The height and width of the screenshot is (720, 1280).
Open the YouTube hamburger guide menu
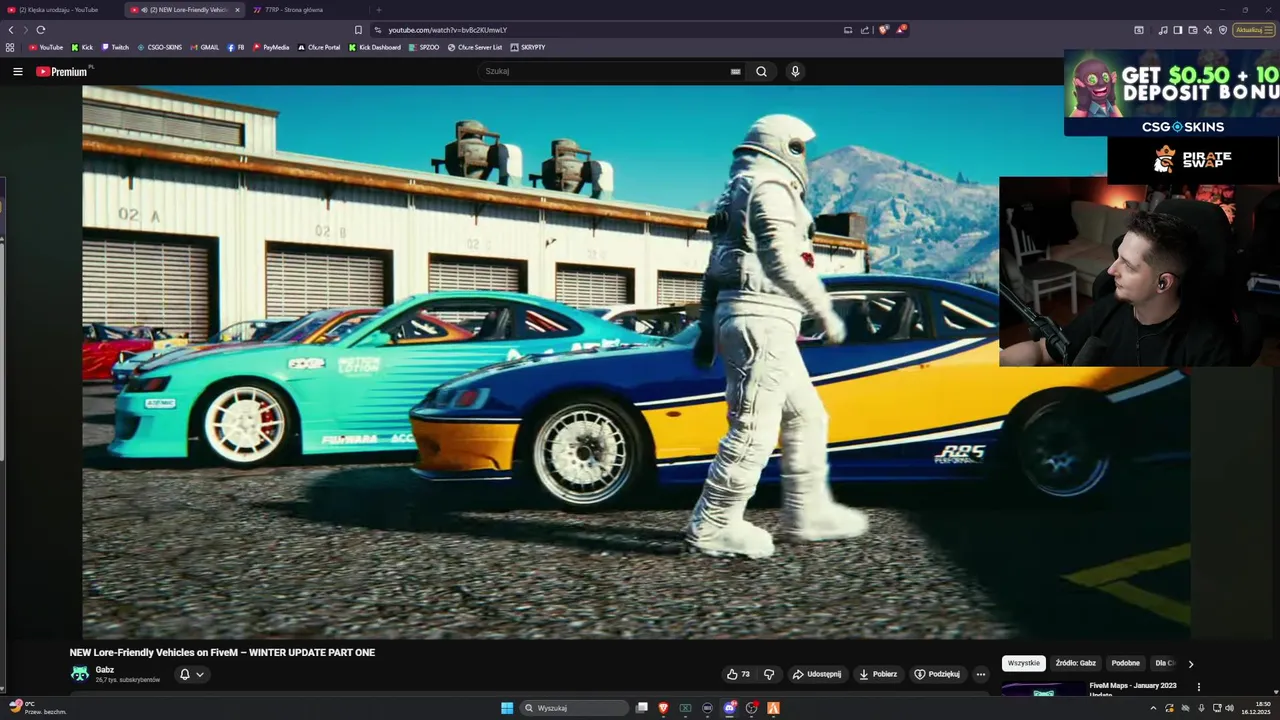[x=17, y=71]
